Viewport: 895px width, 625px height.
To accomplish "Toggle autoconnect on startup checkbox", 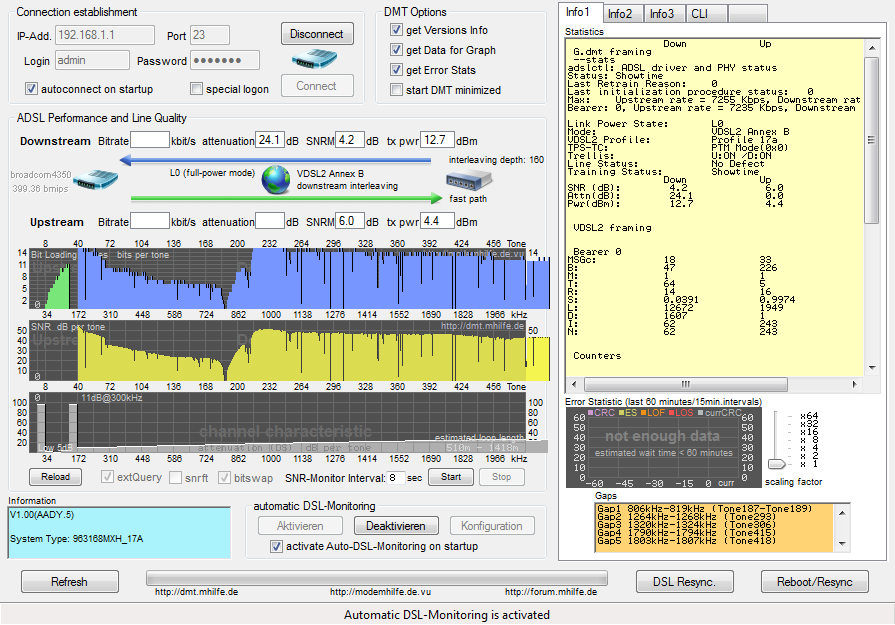I will 31,89.
